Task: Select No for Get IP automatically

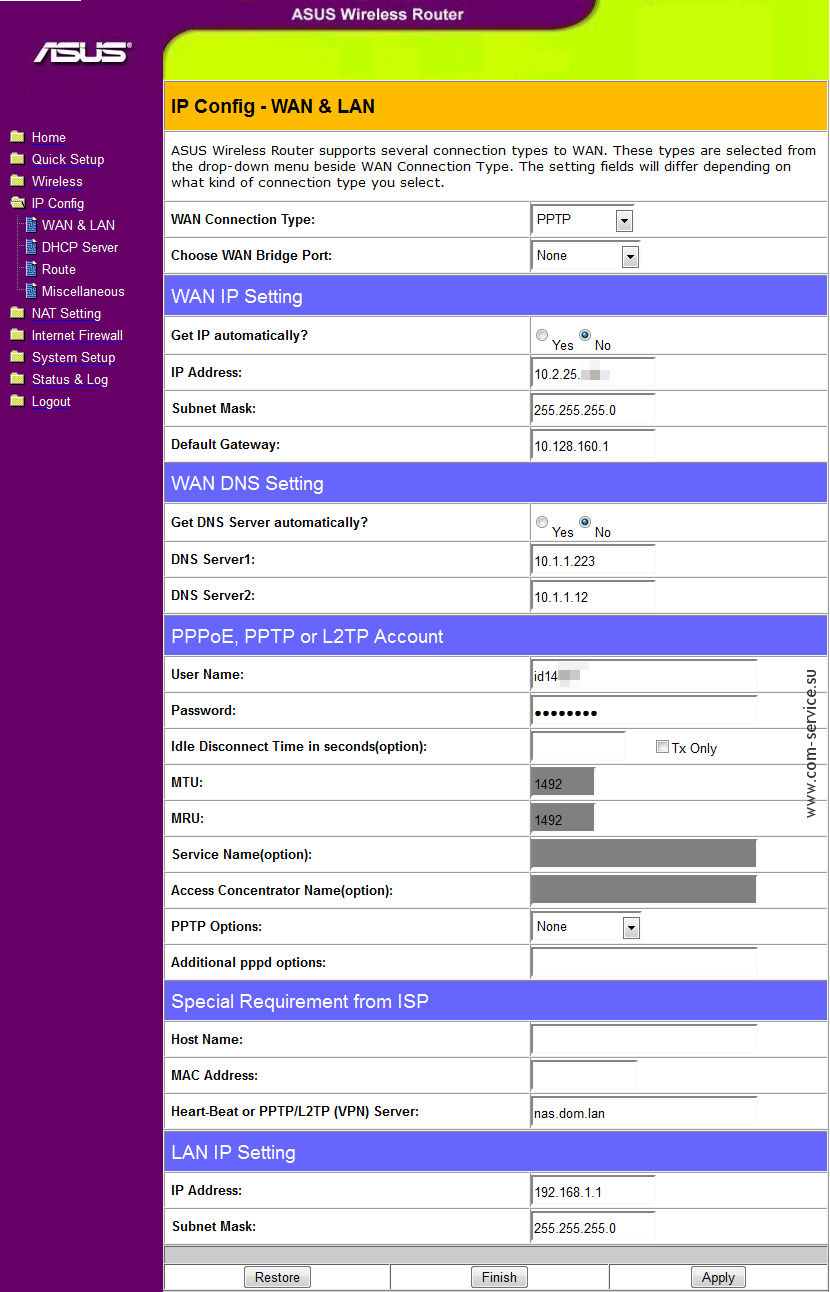Action: [585, 335]
